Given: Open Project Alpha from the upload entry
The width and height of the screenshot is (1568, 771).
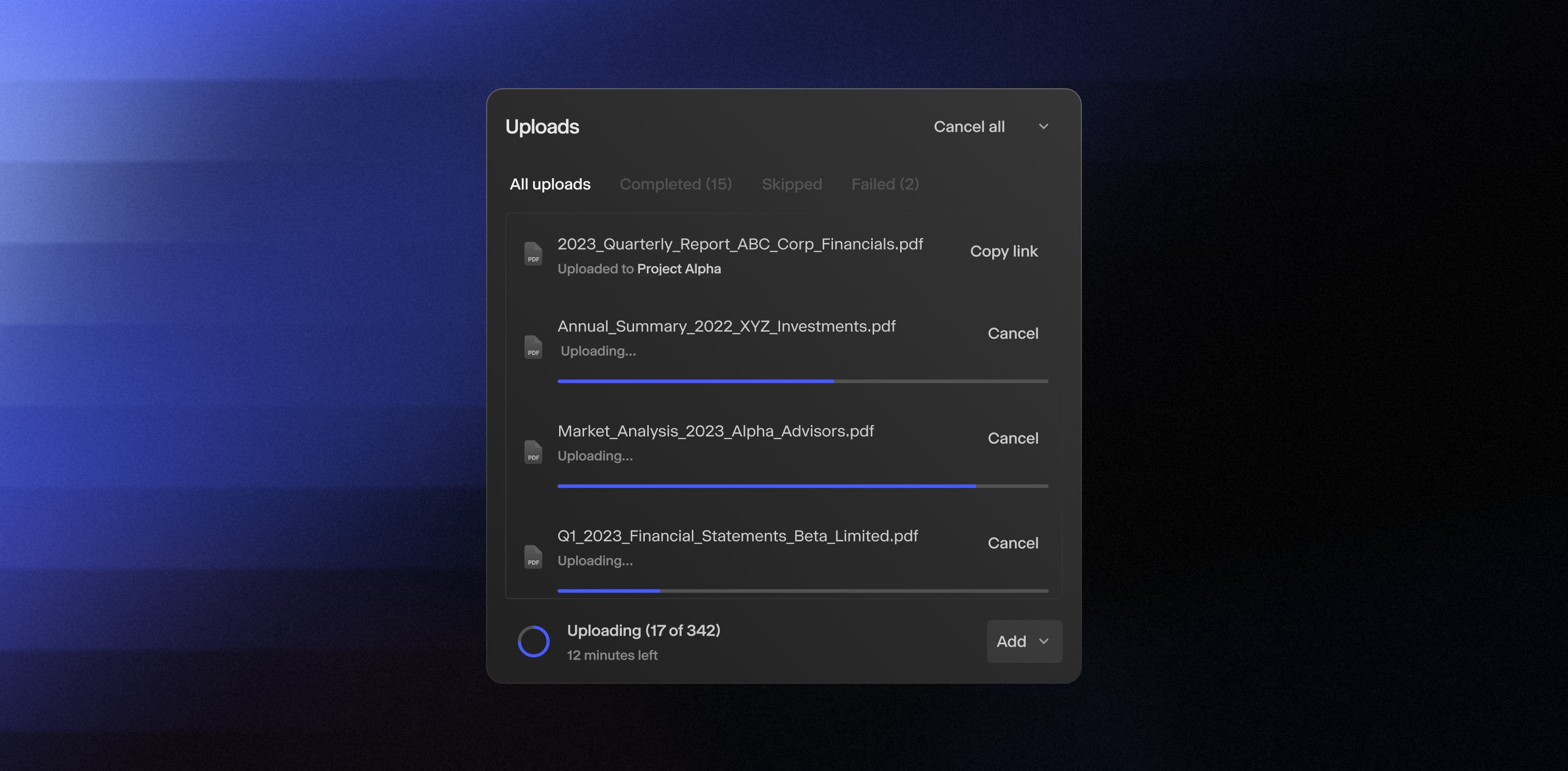Looking at the screenshot, I should (x=679, y=268).
